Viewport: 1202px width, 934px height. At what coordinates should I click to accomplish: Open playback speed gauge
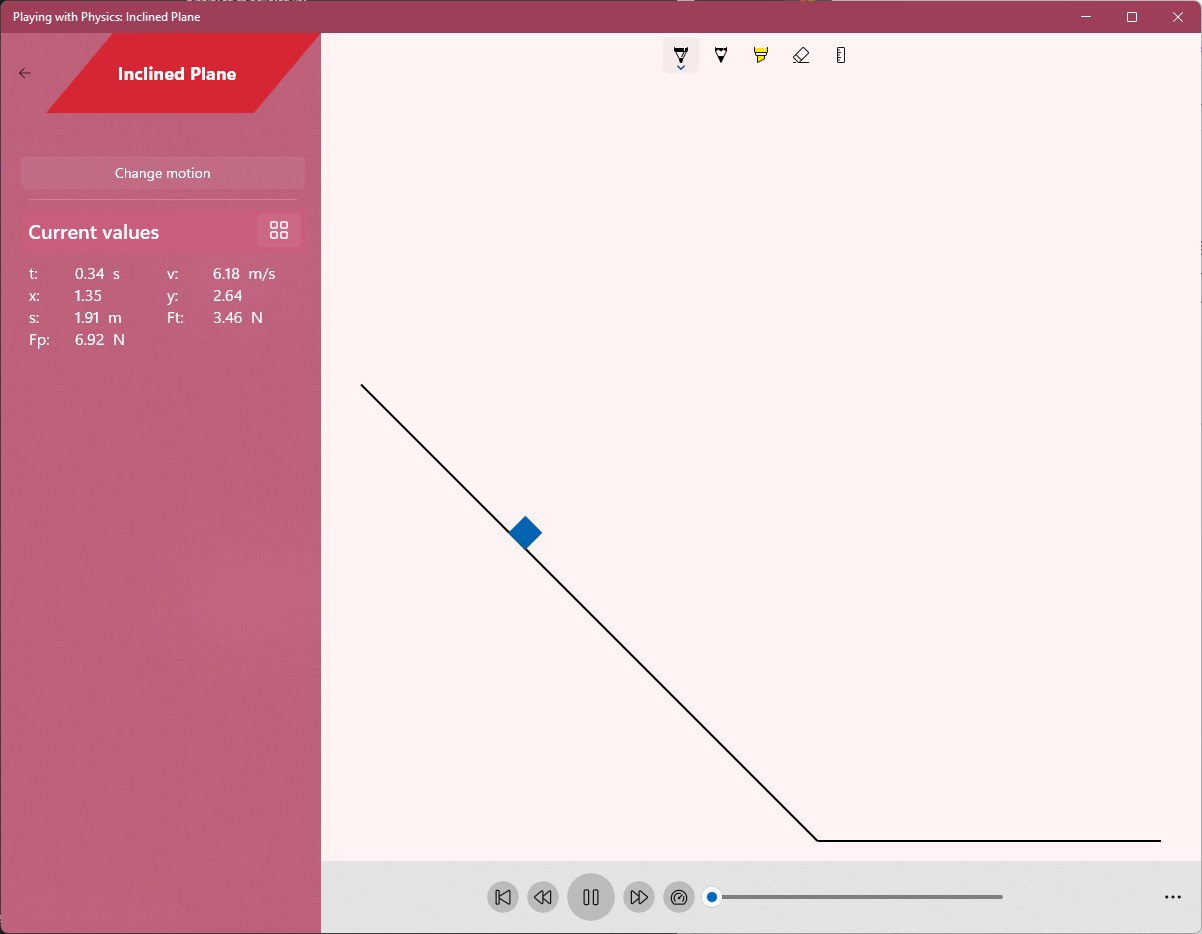coord(679,897)
